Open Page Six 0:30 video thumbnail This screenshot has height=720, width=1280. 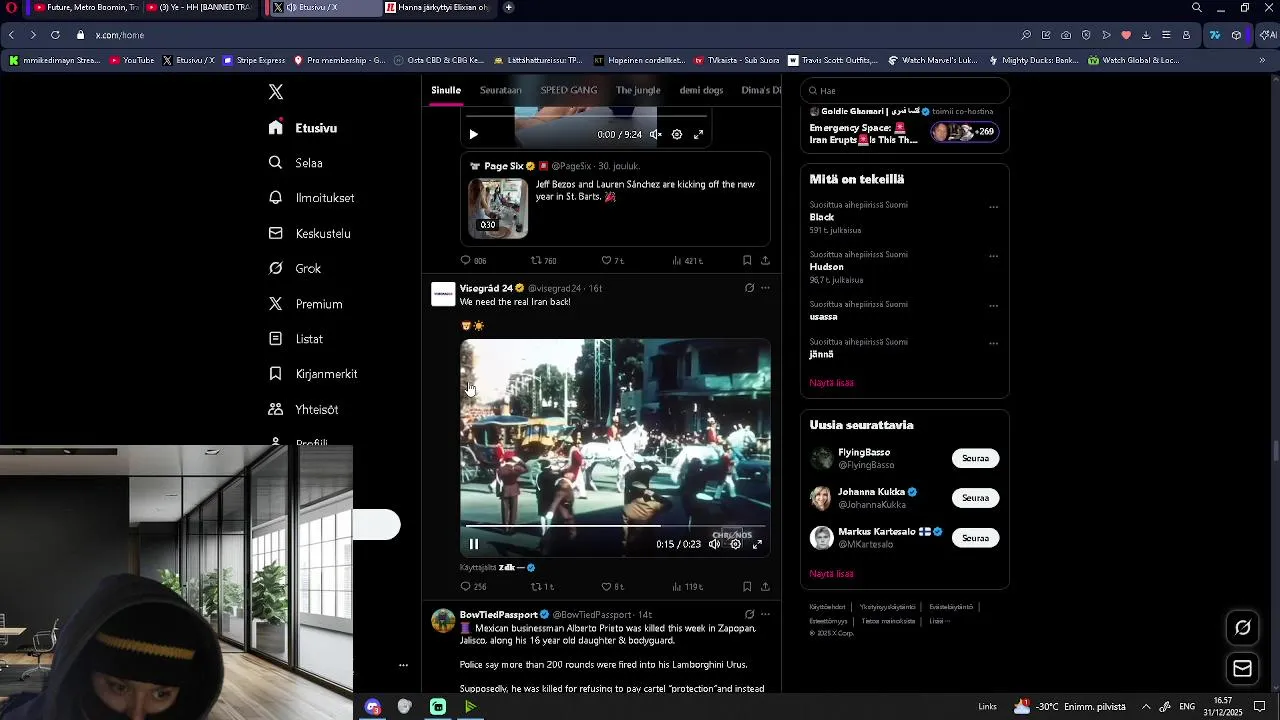tap(498, 208)
